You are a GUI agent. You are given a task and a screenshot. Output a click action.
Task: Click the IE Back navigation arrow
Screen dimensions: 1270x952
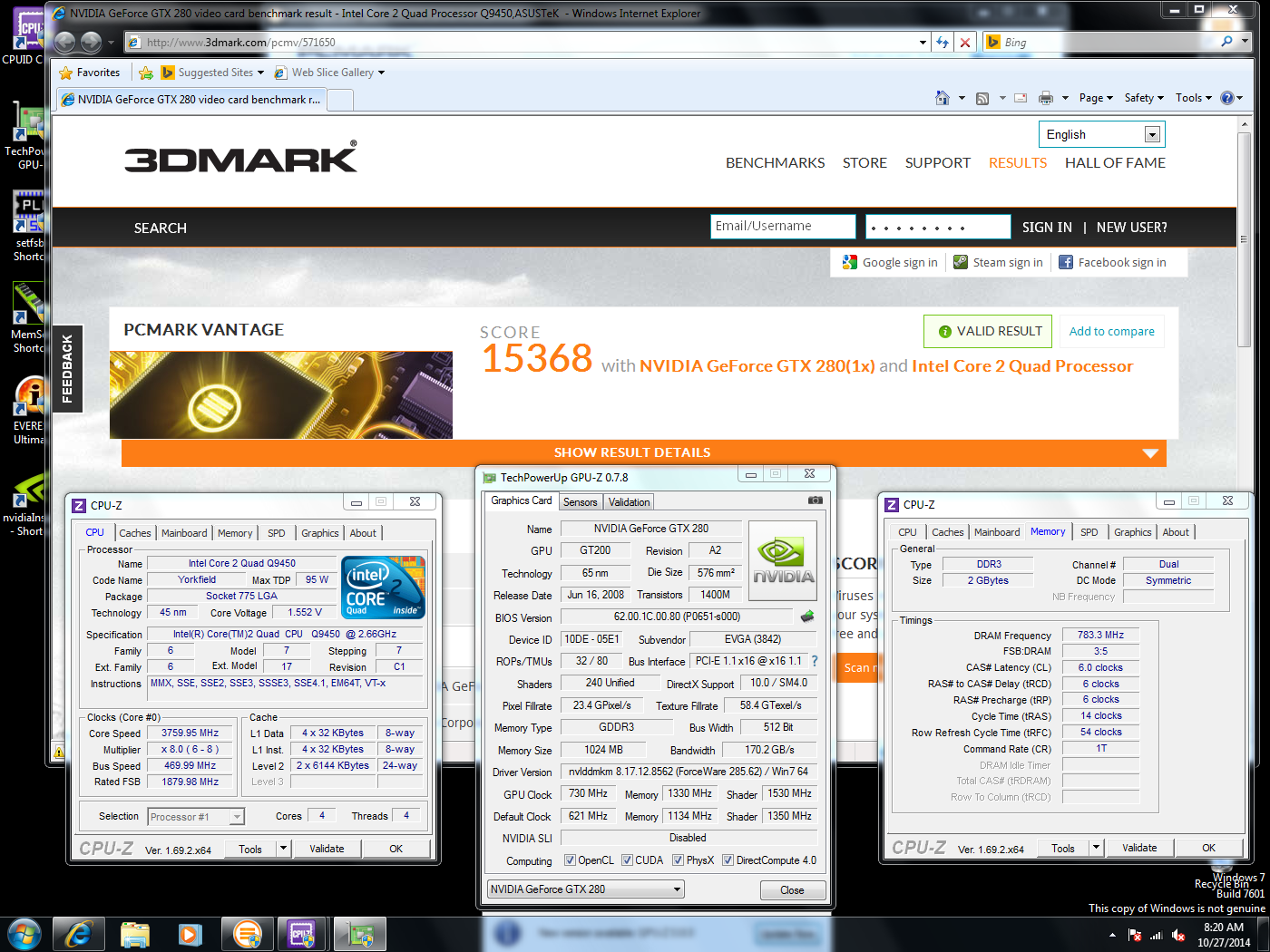tap(64, 42)
